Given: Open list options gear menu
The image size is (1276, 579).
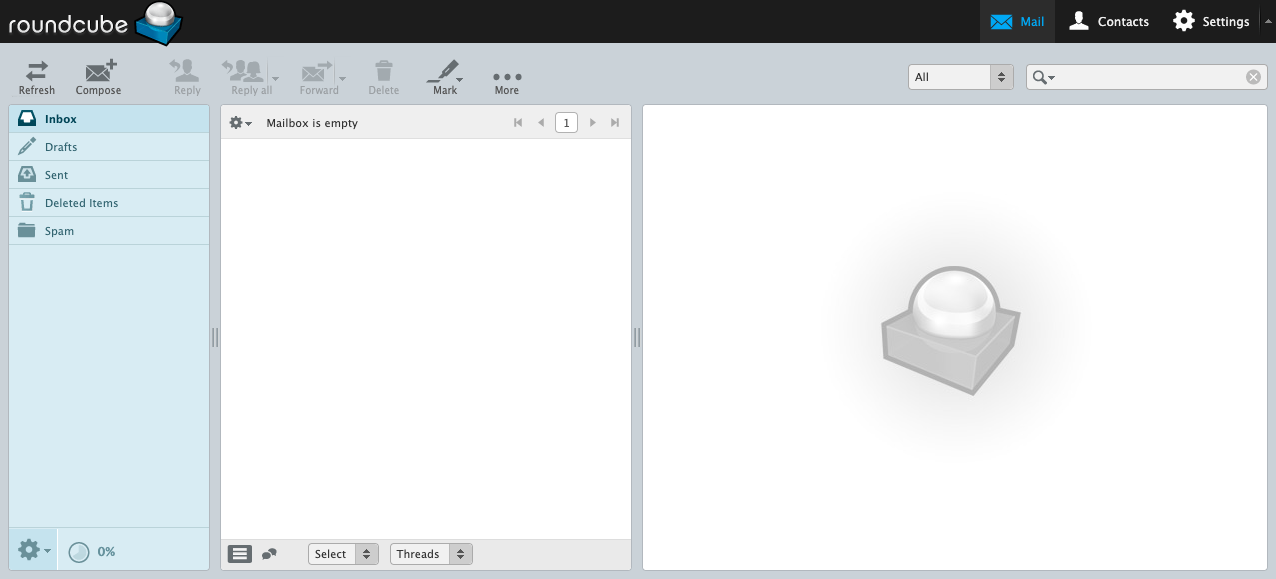Looking at the screenshot, I should click(x=240, y=123).
